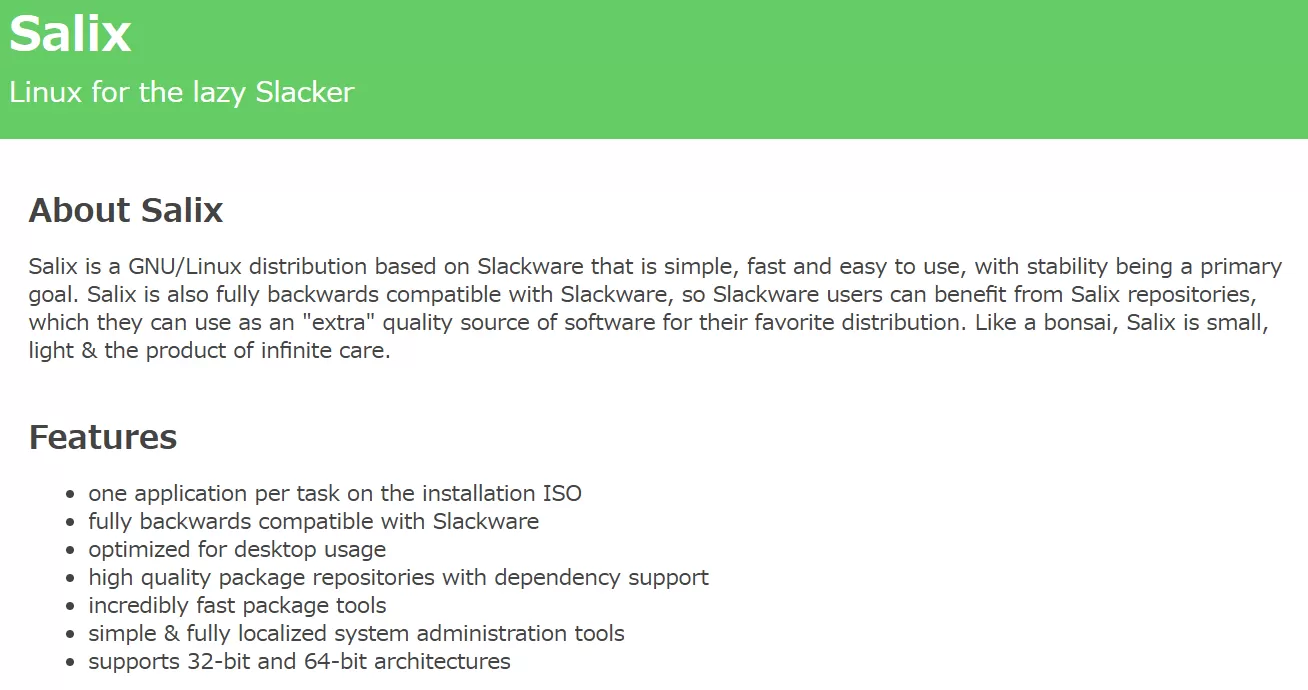Select the "one application per task" list item
This screenshot has width=1308, height=690.
coord(334,493)
